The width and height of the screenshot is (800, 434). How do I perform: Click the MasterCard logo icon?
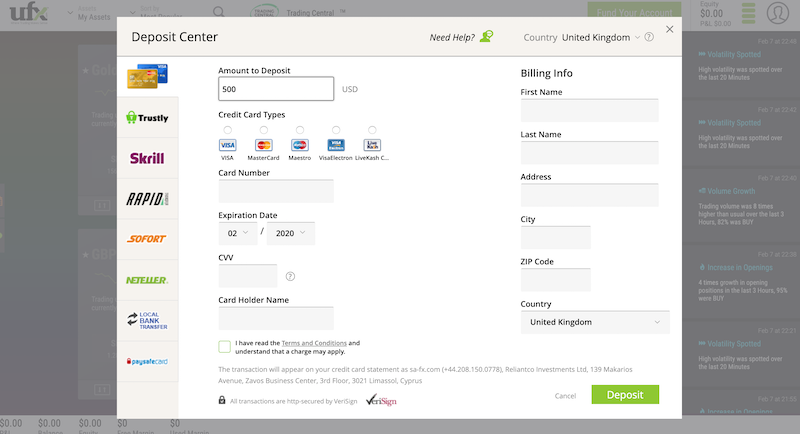coord(264,145)
